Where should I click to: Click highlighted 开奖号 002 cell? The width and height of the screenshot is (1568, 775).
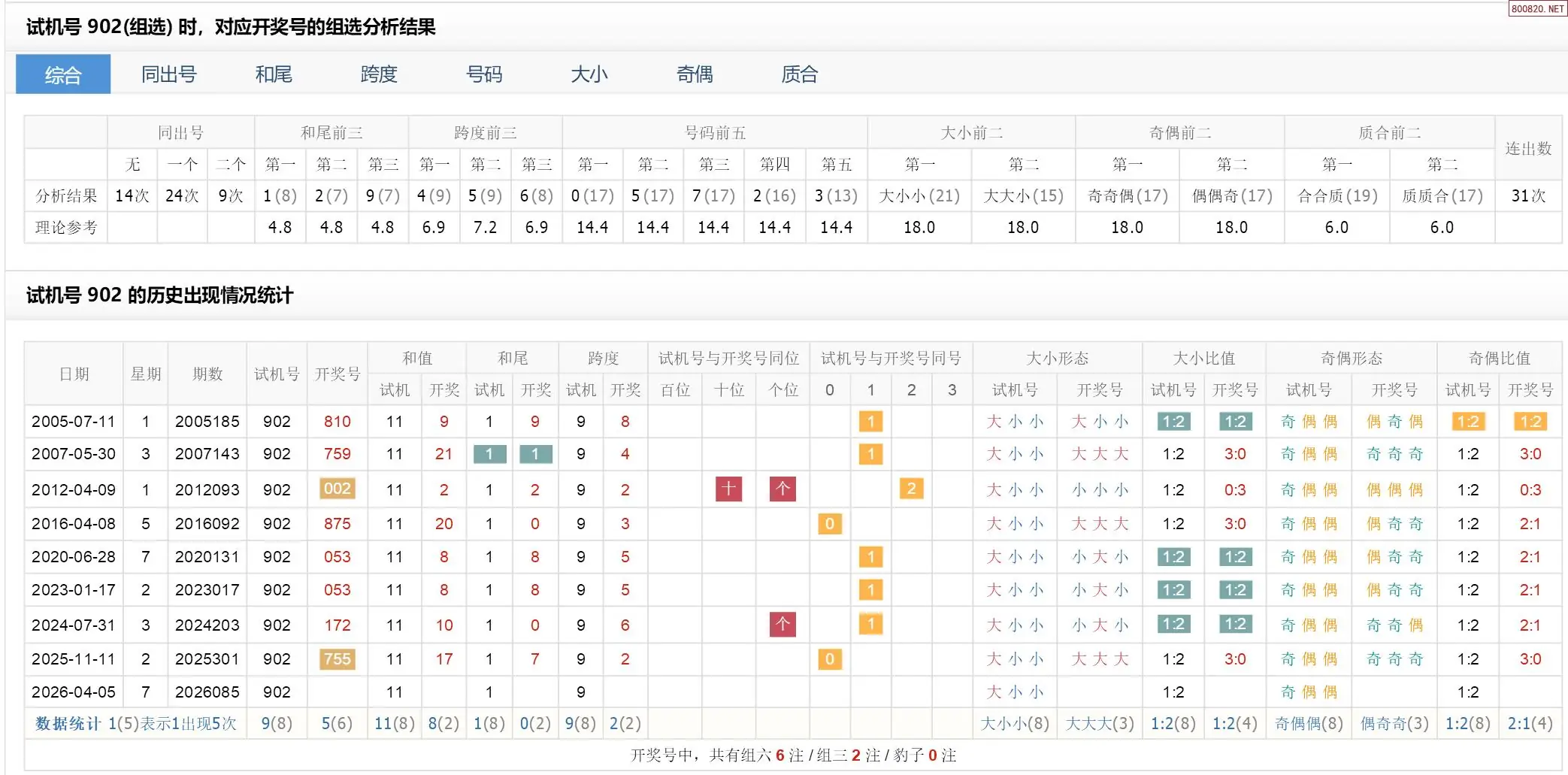coord(337,489)
